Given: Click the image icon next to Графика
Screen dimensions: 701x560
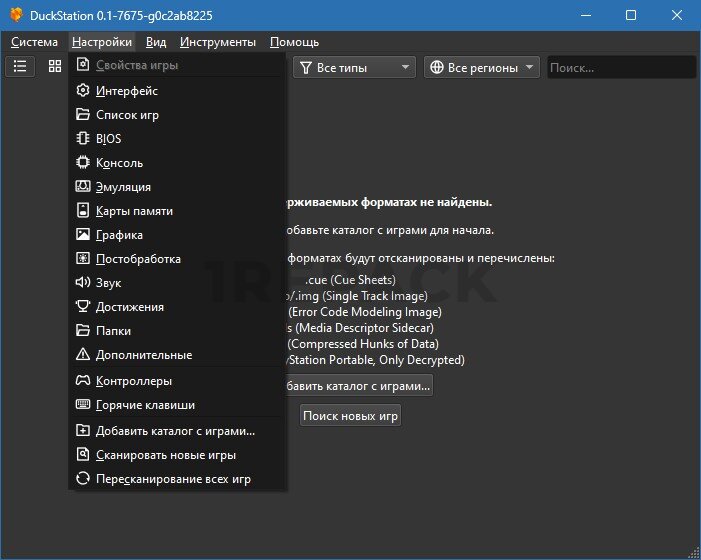Looking at the screenshot, I should pos(83,235).
